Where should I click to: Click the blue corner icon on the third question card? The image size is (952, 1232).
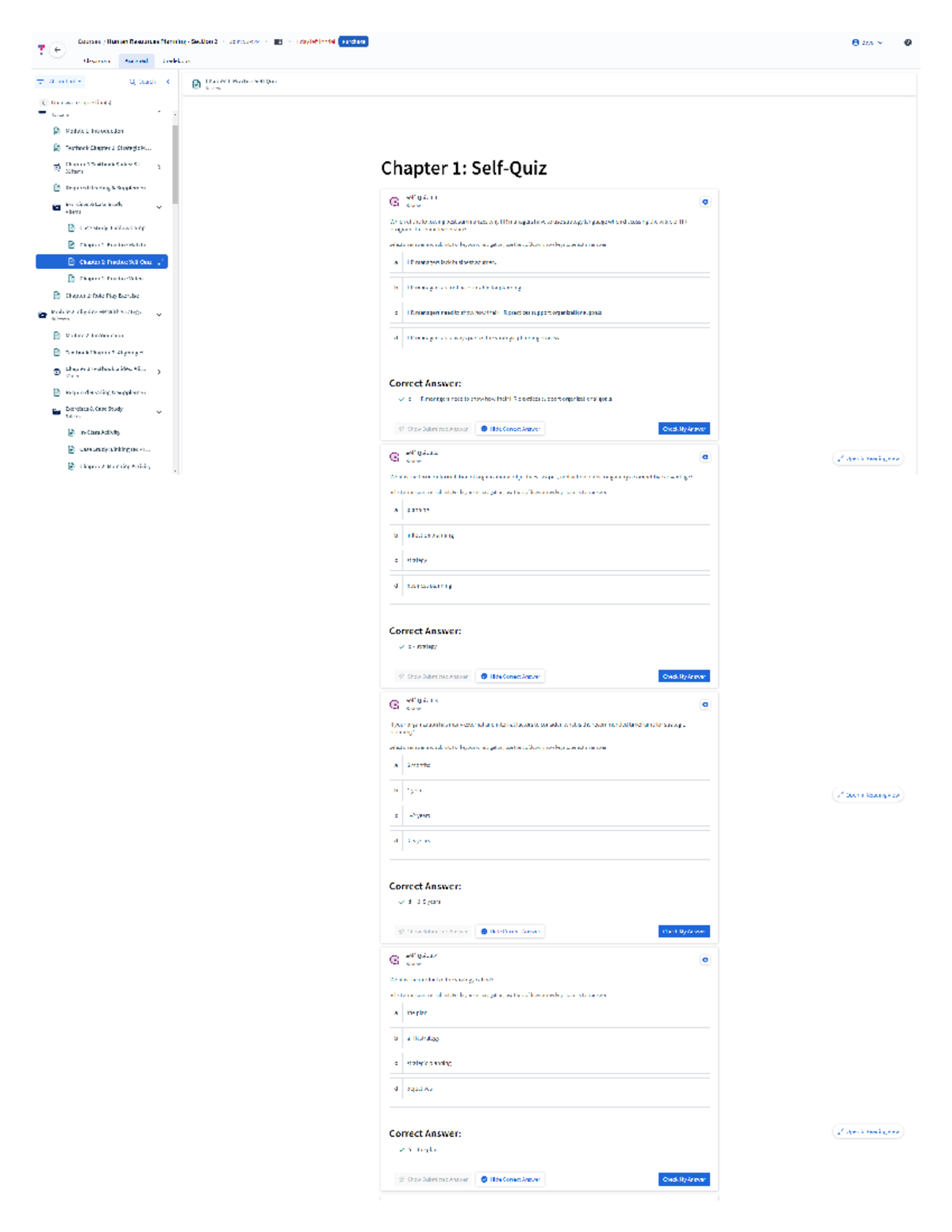704,704
